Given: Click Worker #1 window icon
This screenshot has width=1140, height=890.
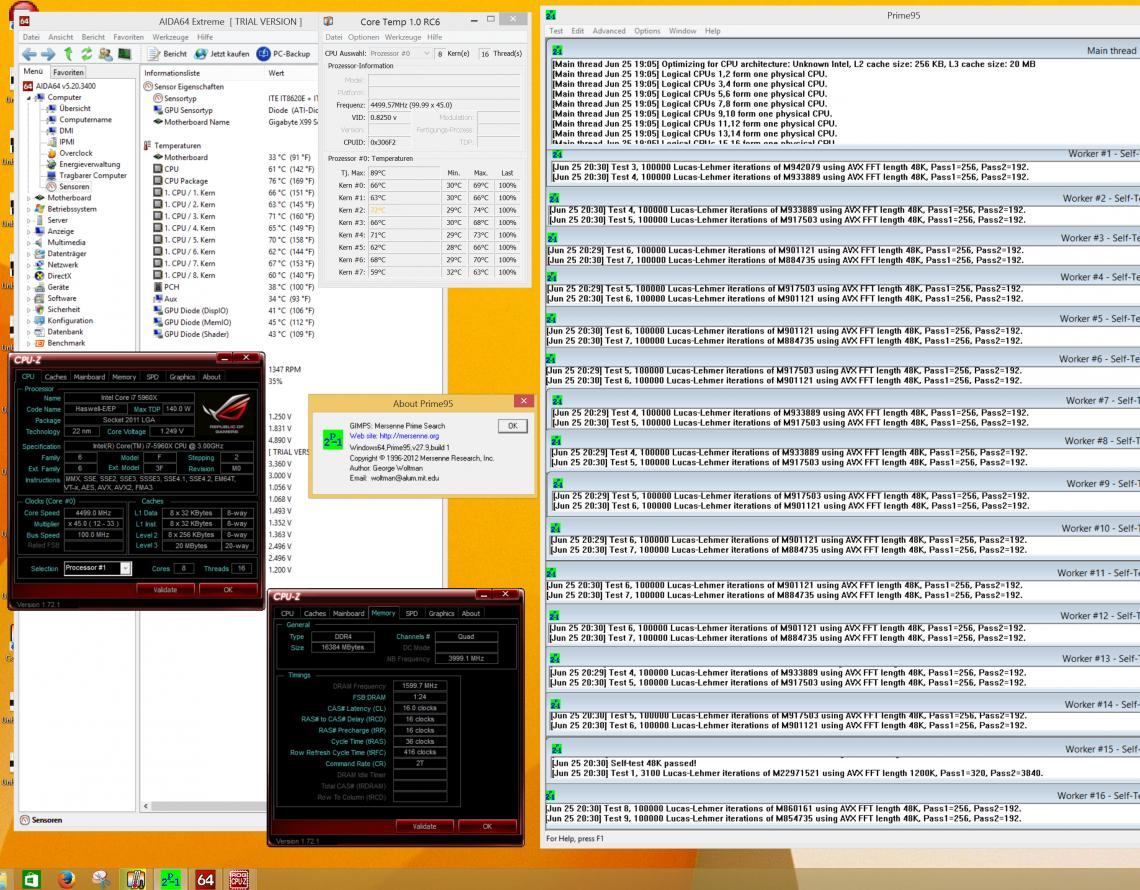Looking at the screenshot, I should coord(558,154).
